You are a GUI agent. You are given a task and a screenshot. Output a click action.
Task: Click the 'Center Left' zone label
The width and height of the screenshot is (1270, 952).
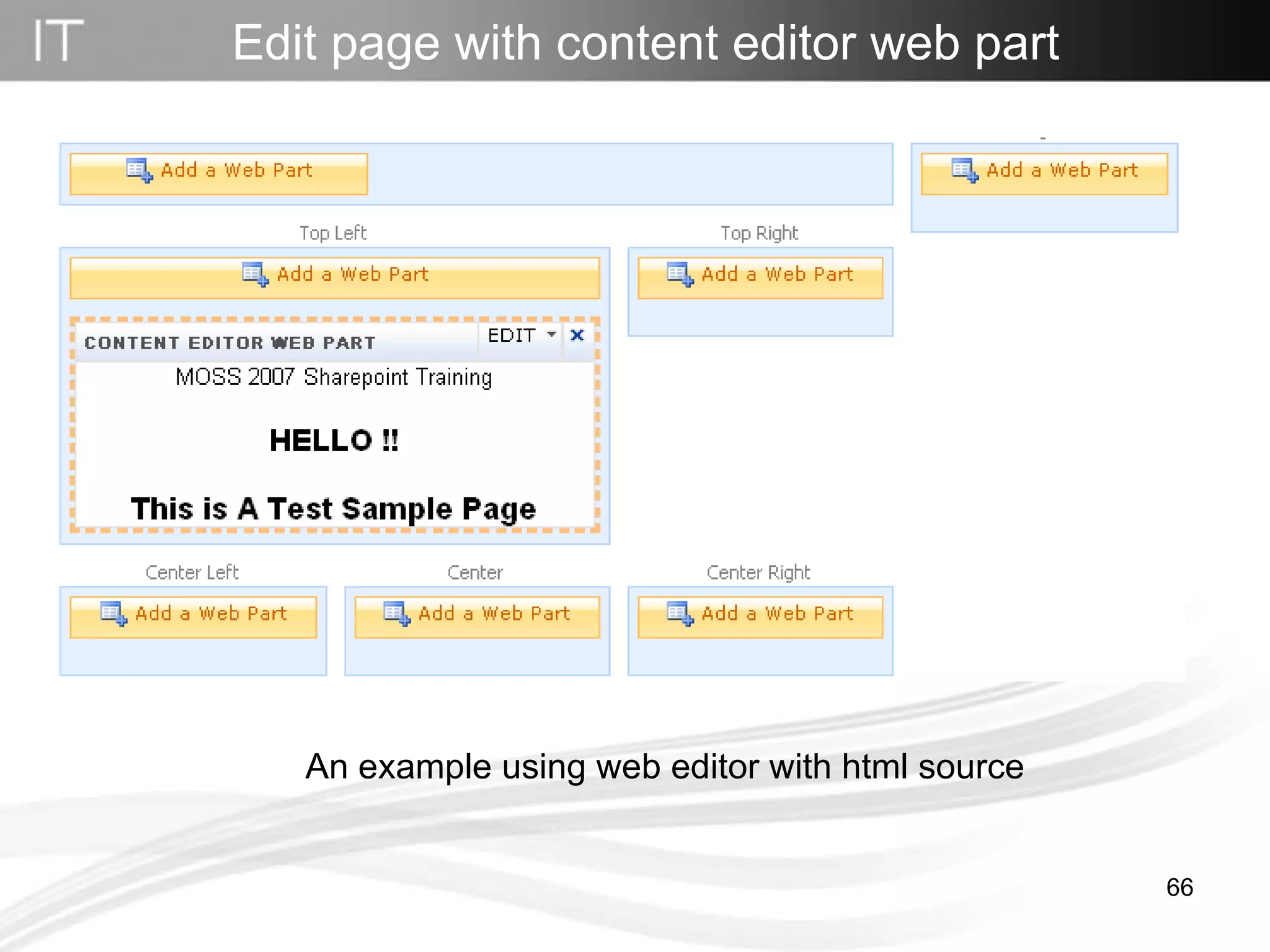(x=192, y=572)
